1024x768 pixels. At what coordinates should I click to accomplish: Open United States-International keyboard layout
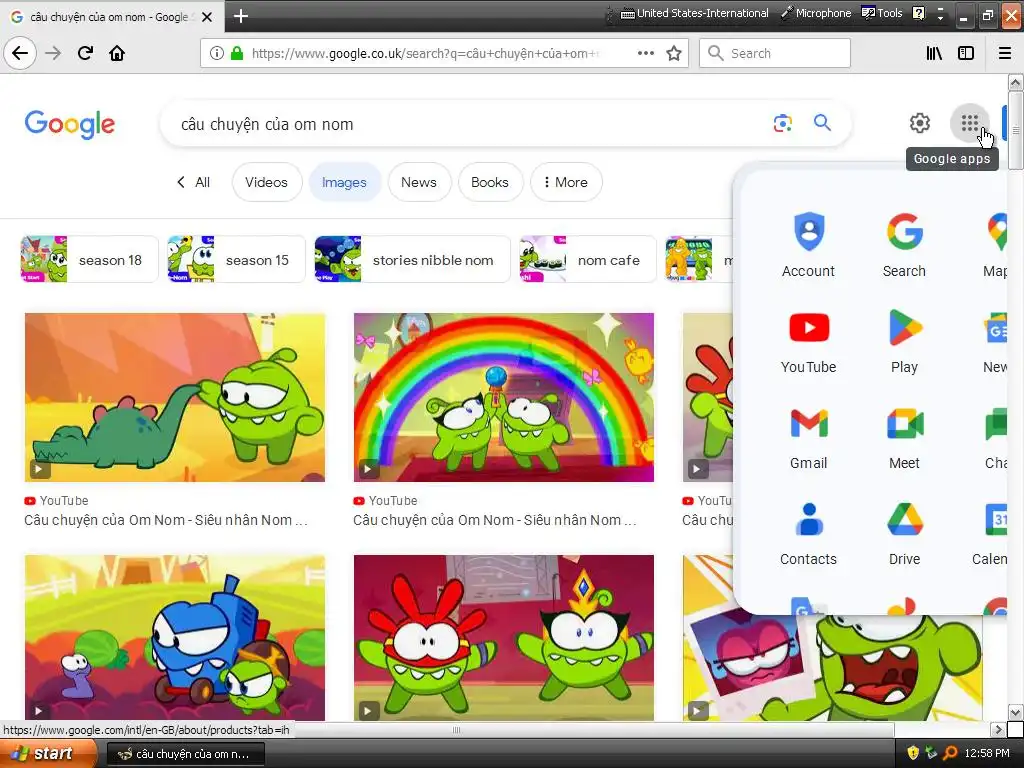694,13
